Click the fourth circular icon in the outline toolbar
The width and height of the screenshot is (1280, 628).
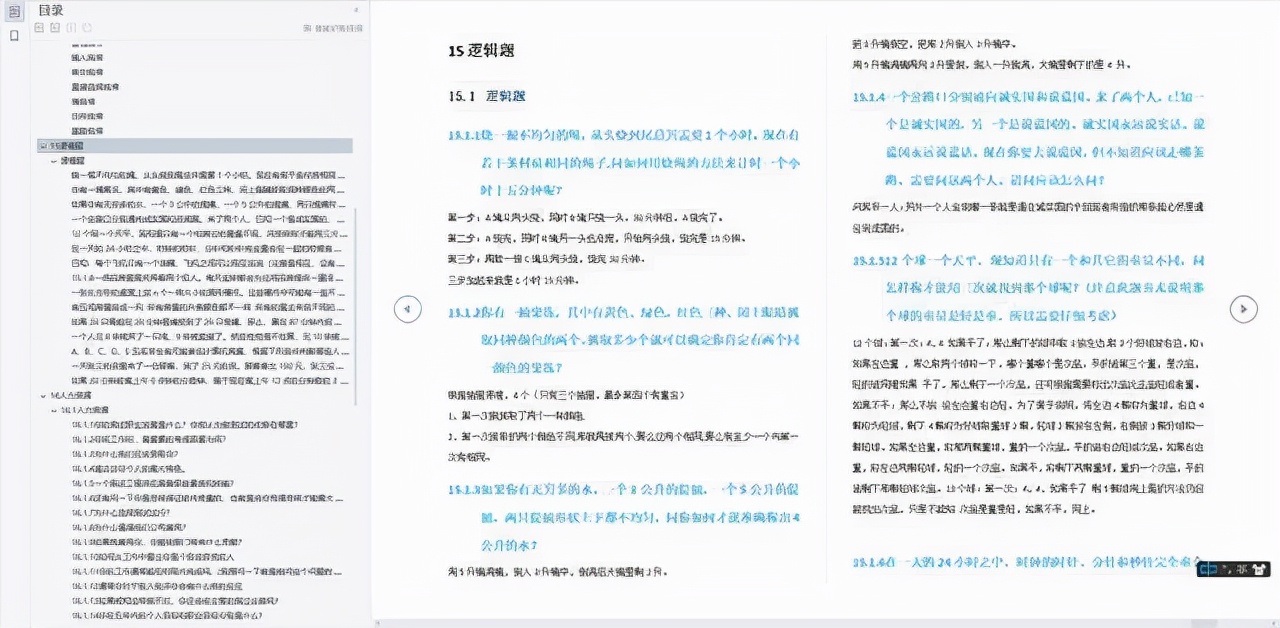pyautogui.click(x=86, y=28)
